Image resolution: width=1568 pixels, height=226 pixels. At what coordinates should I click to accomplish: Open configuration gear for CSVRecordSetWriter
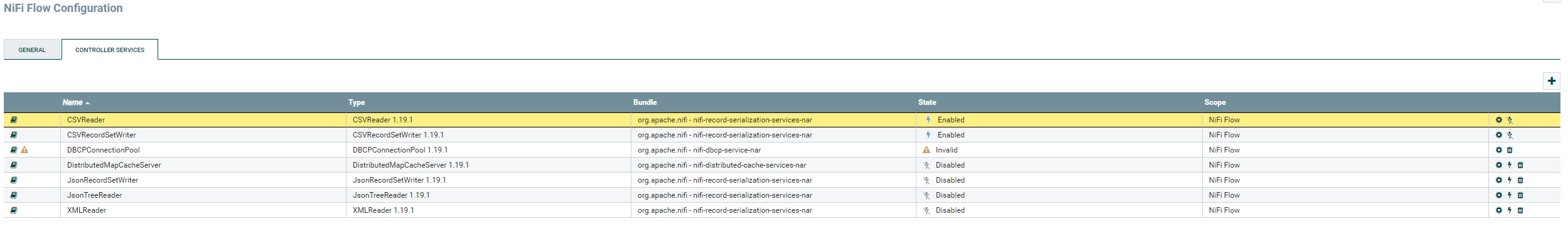(x=1499, y=135)
